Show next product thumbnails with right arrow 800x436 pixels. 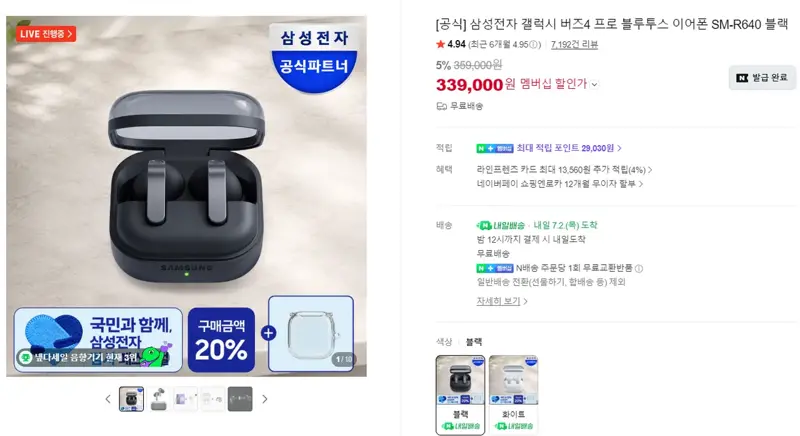coord(265,399)
